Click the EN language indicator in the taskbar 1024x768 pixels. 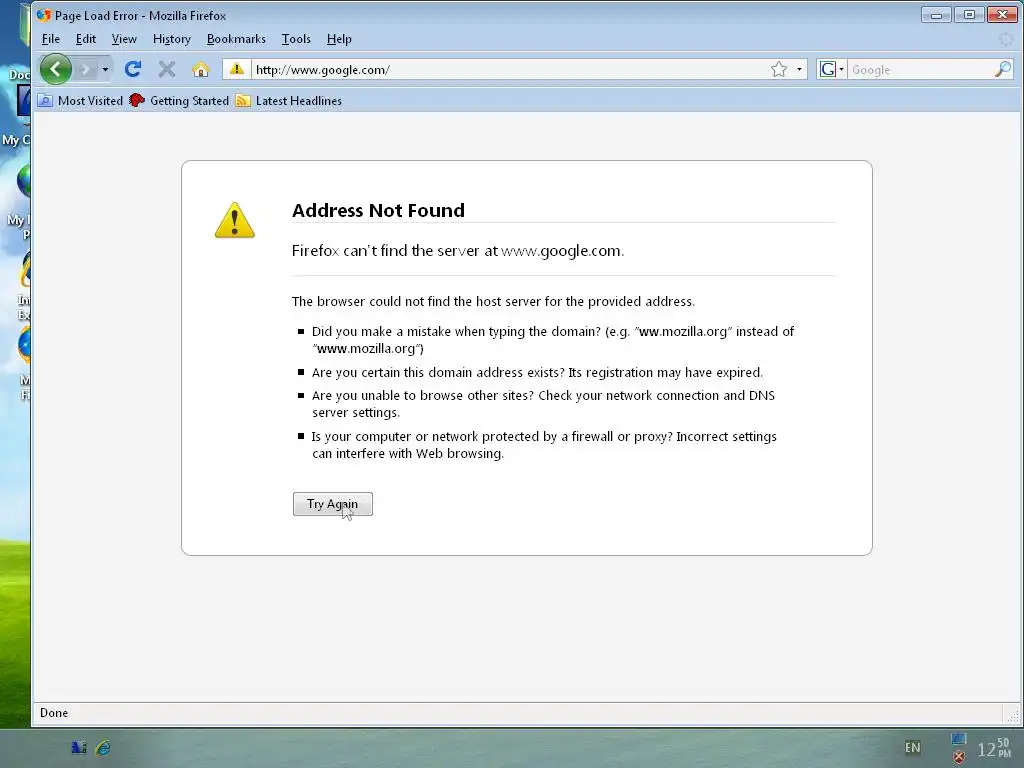click(x=912, y=748)
